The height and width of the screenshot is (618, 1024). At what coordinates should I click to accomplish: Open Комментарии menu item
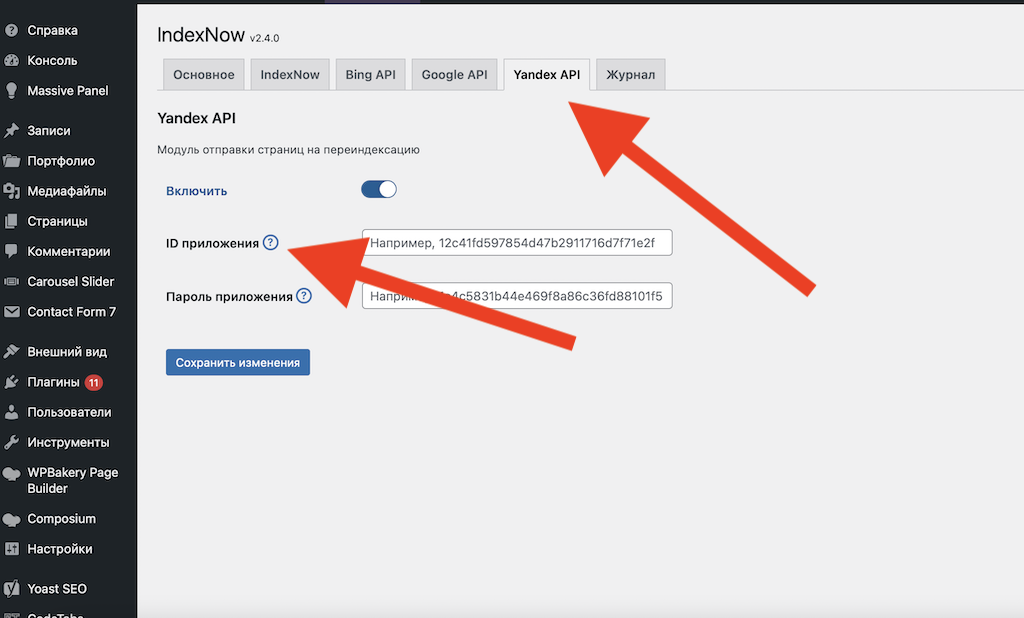pyautogui.click(x=69, y=252)
